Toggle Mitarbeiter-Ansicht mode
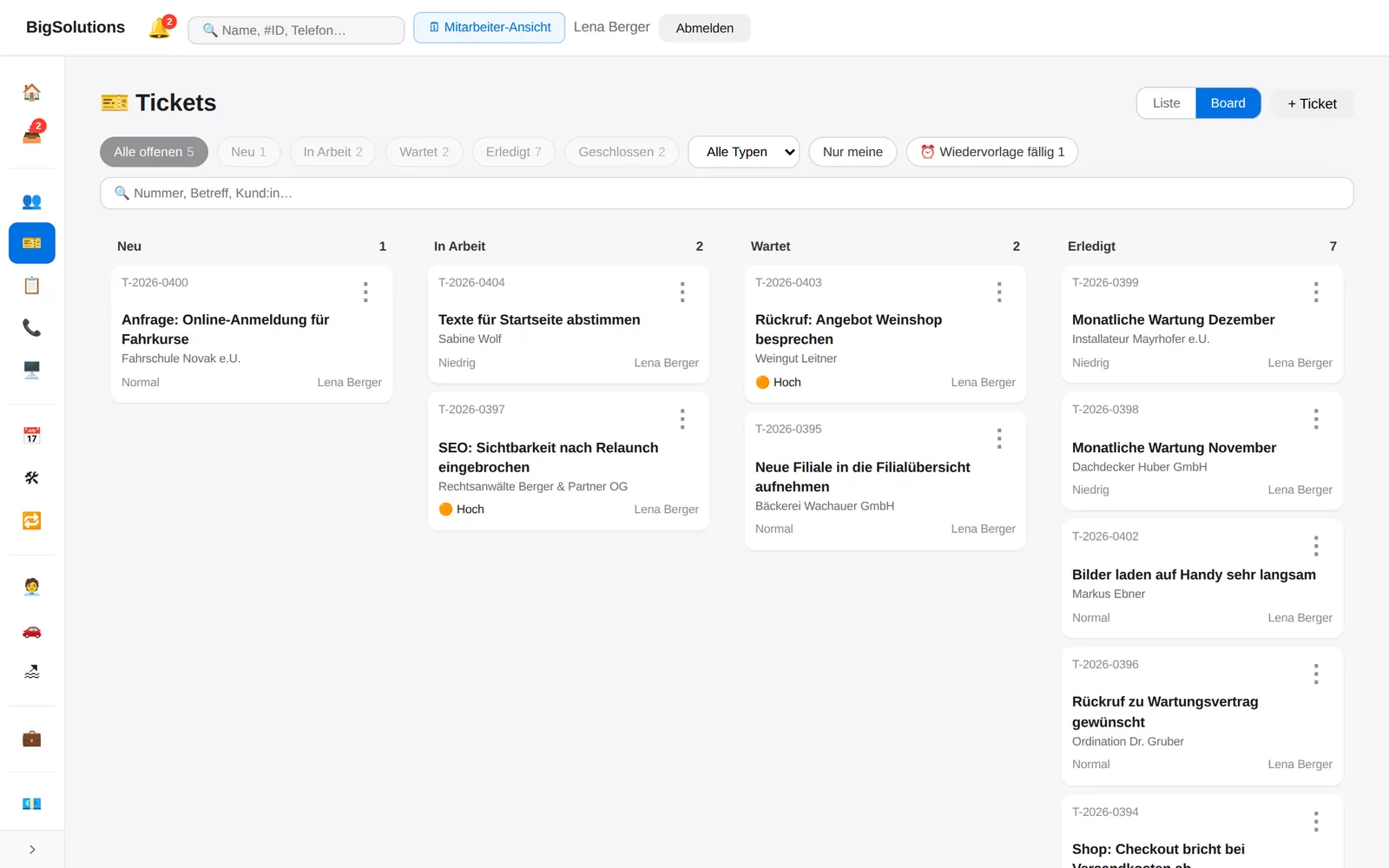The width and height of the screenshot is (1389, 868). [x=490, y=28]
